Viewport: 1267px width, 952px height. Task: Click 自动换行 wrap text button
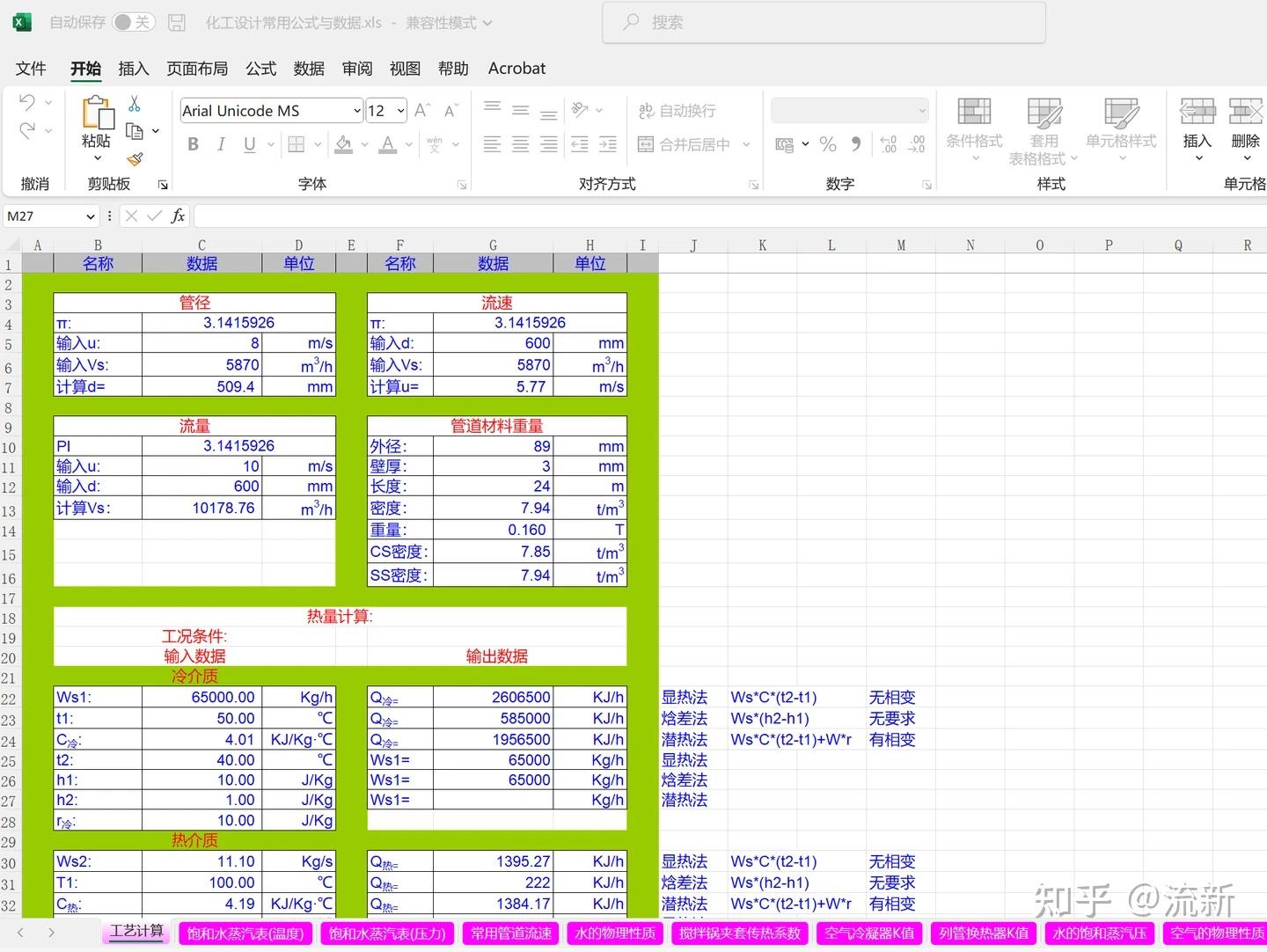(x=677, y=111)
